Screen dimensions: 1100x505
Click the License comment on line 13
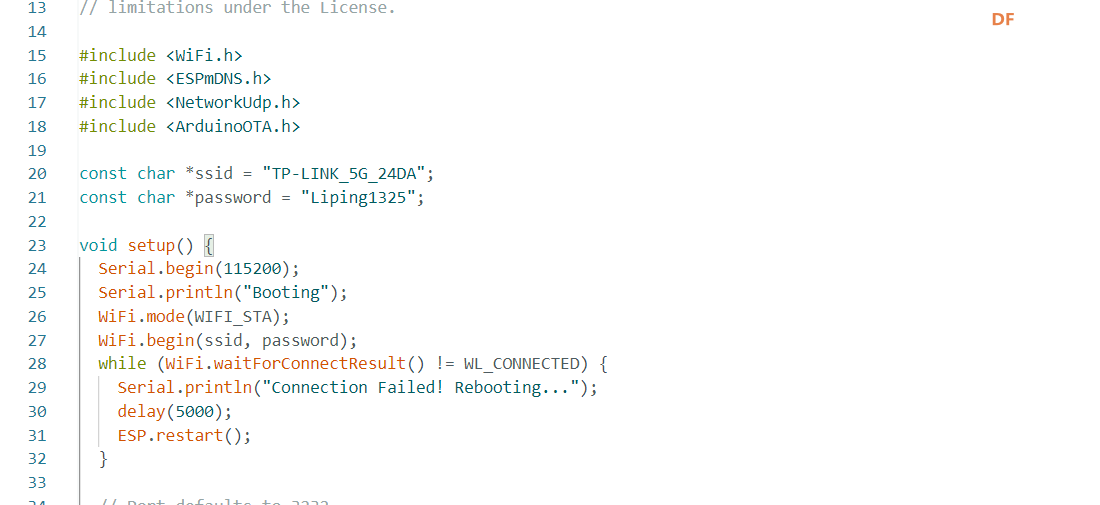(237, 8)
